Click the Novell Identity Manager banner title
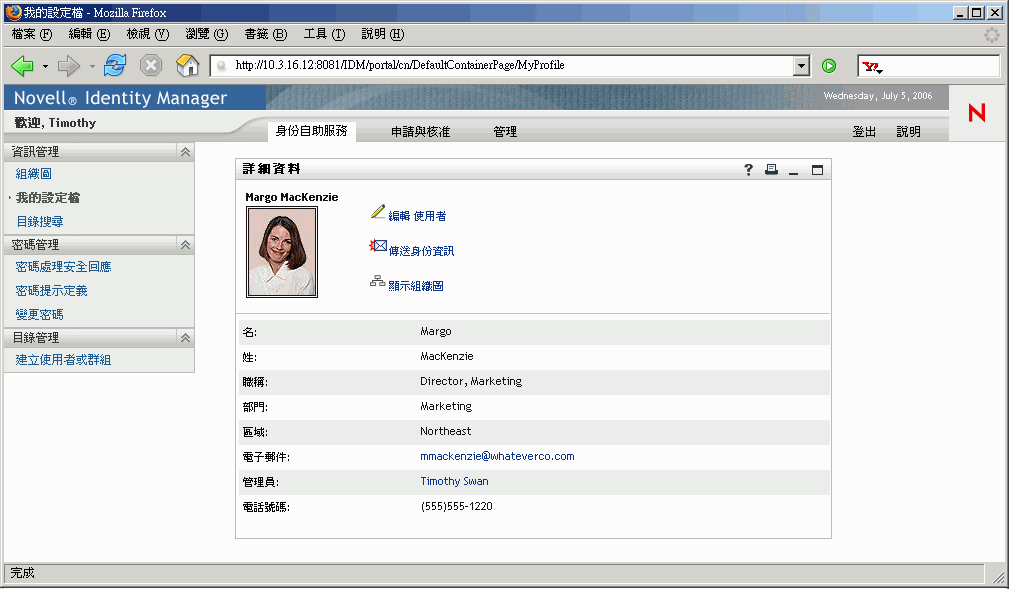Viewport: 1009px width, 589px height. [120, 98]
